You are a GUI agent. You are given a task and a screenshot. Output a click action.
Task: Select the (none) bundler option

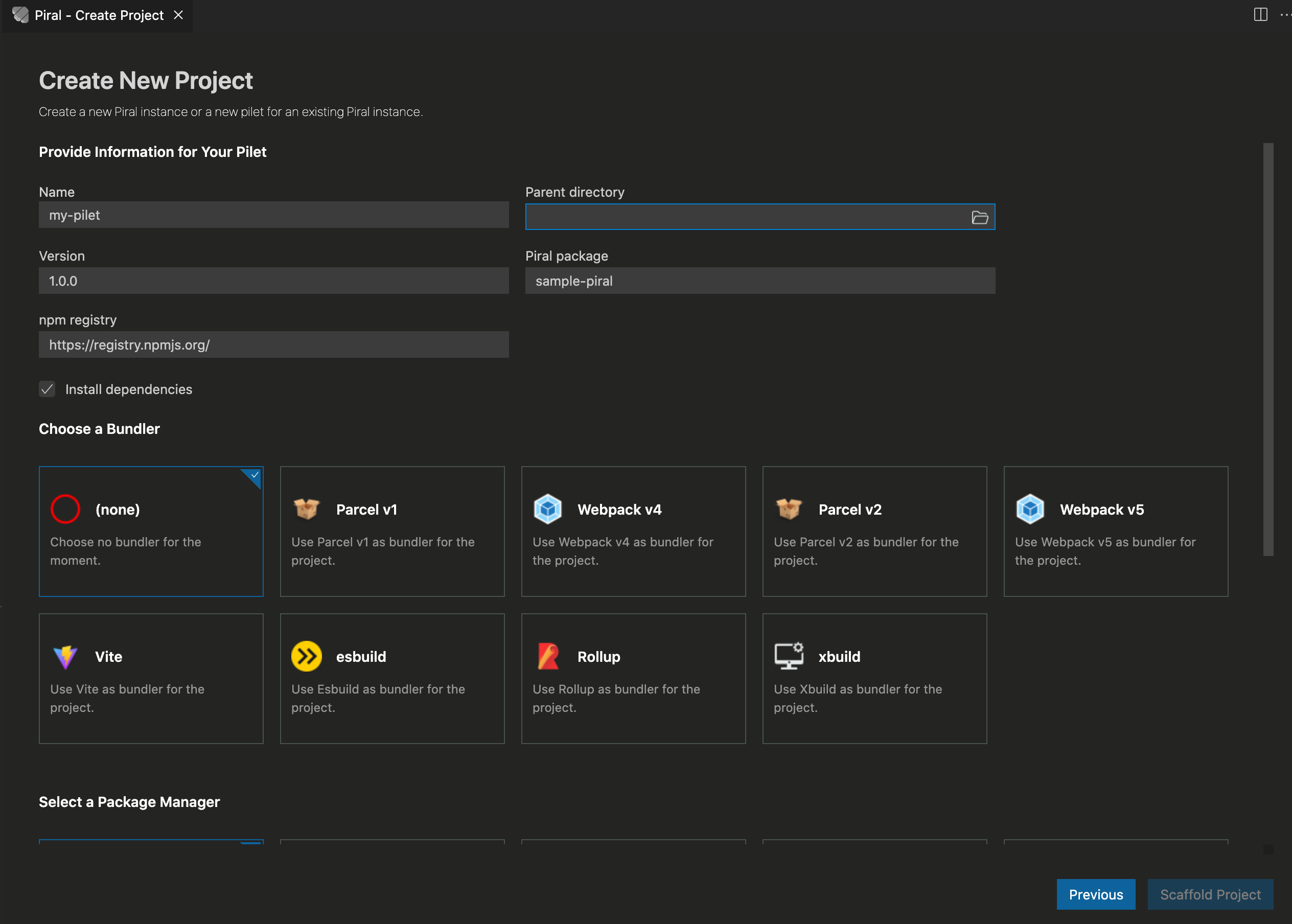[x=151, y=531]
